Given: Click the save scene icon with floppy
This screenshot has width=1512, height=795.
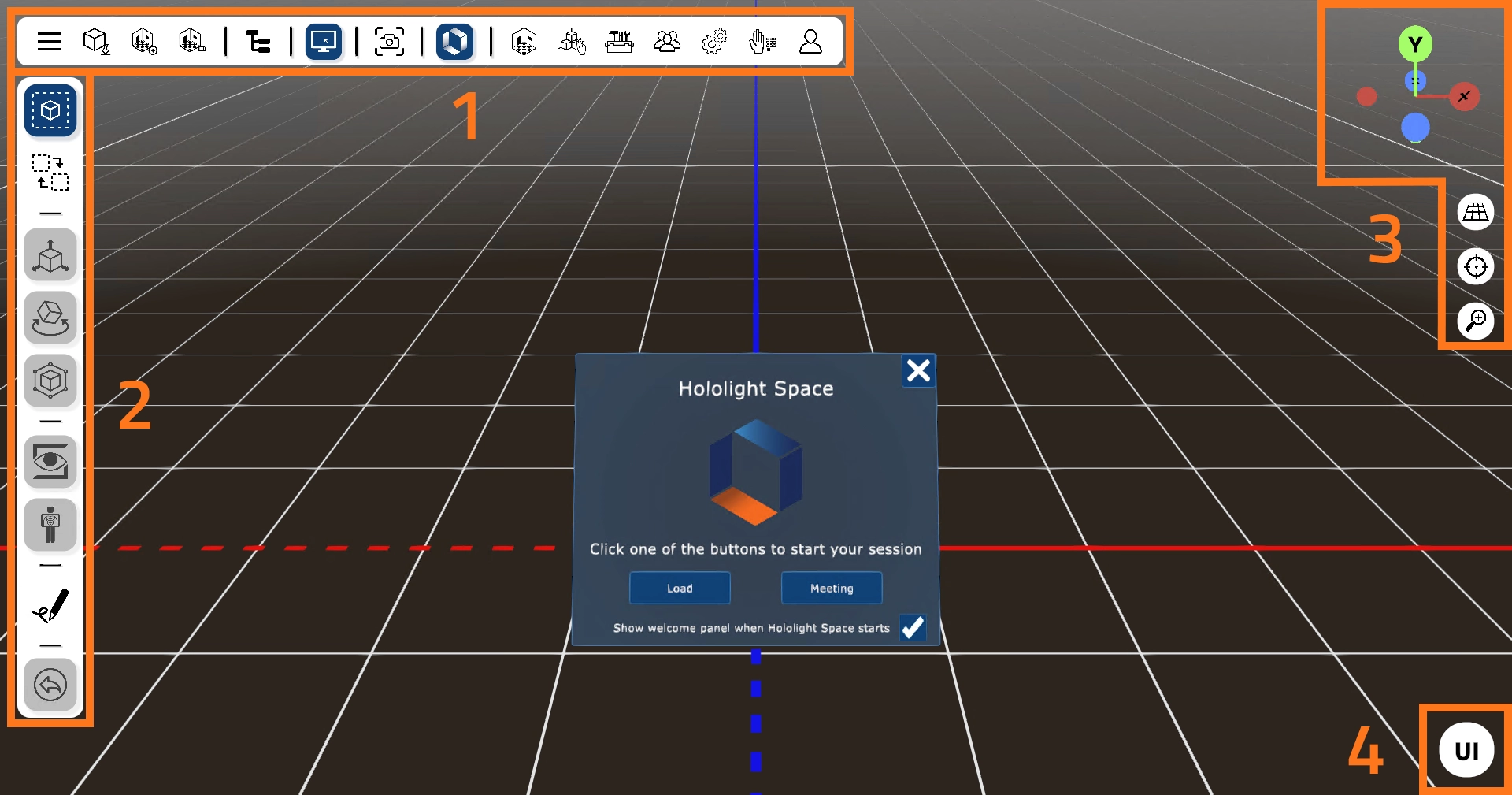Looking at the screenshot, I should tap(192, 41).
